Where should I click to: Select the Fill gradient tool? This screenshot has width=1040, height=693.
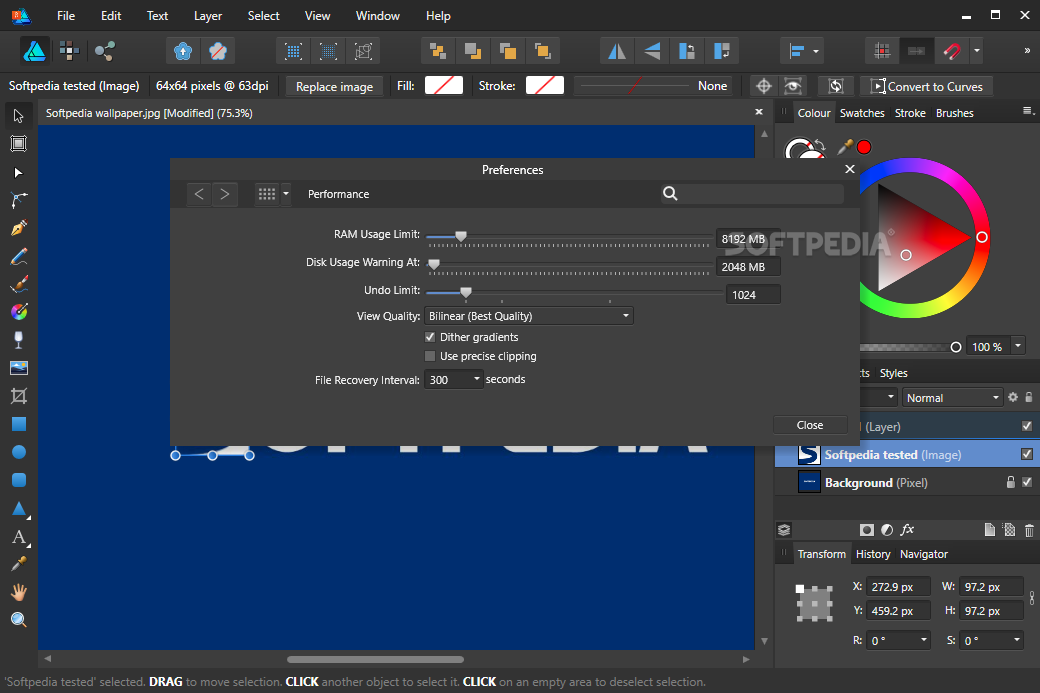coord(19,312)
